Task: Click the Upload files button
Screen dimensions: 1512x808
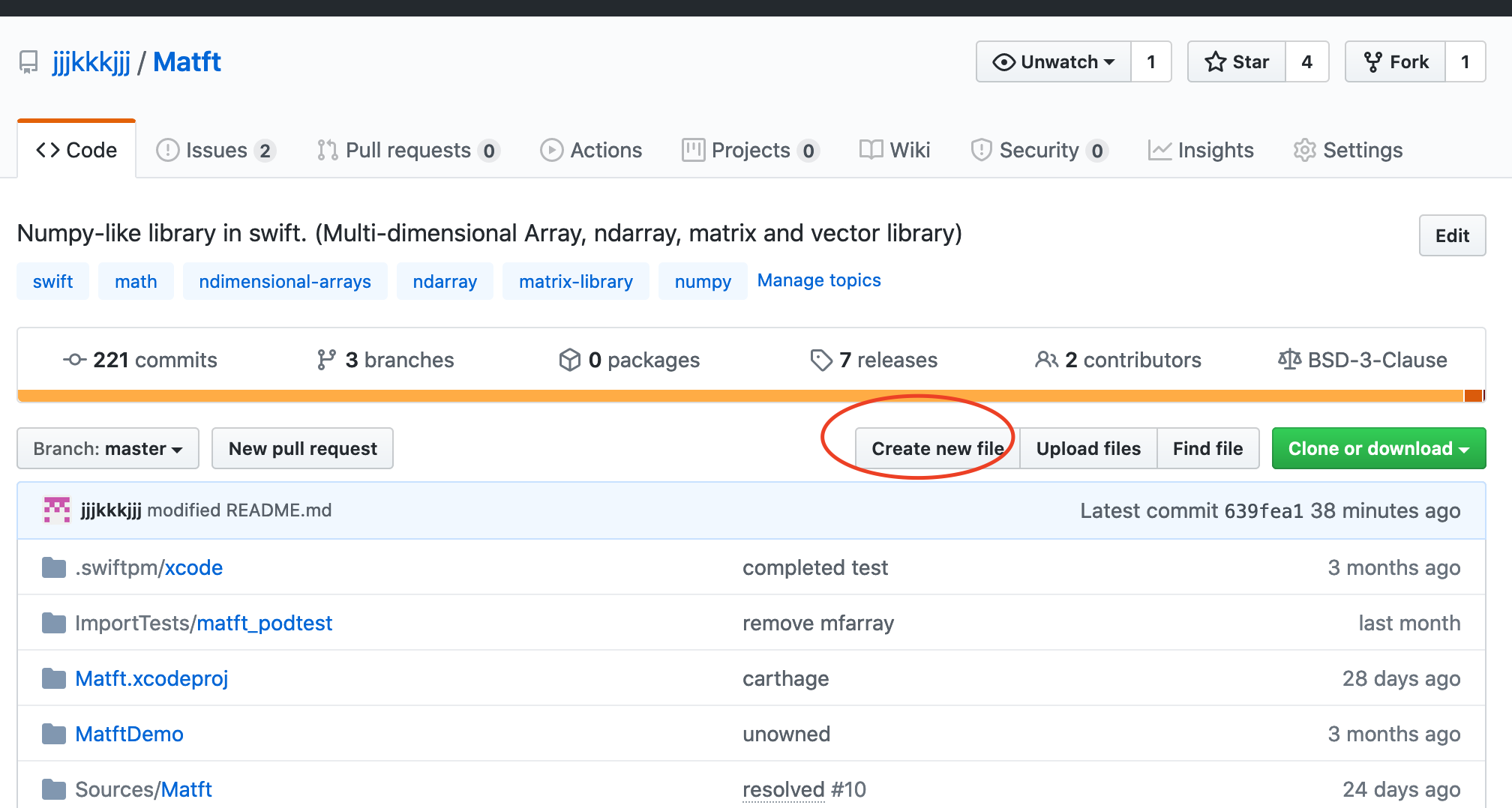Action: pyautogui.click(x=1088, y=448)
